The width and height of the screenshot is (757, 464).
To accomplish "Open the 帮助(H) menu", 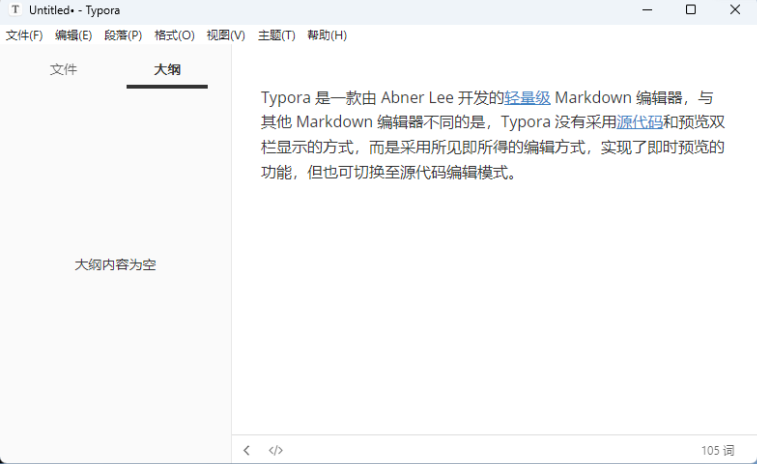I will (327, 35).
